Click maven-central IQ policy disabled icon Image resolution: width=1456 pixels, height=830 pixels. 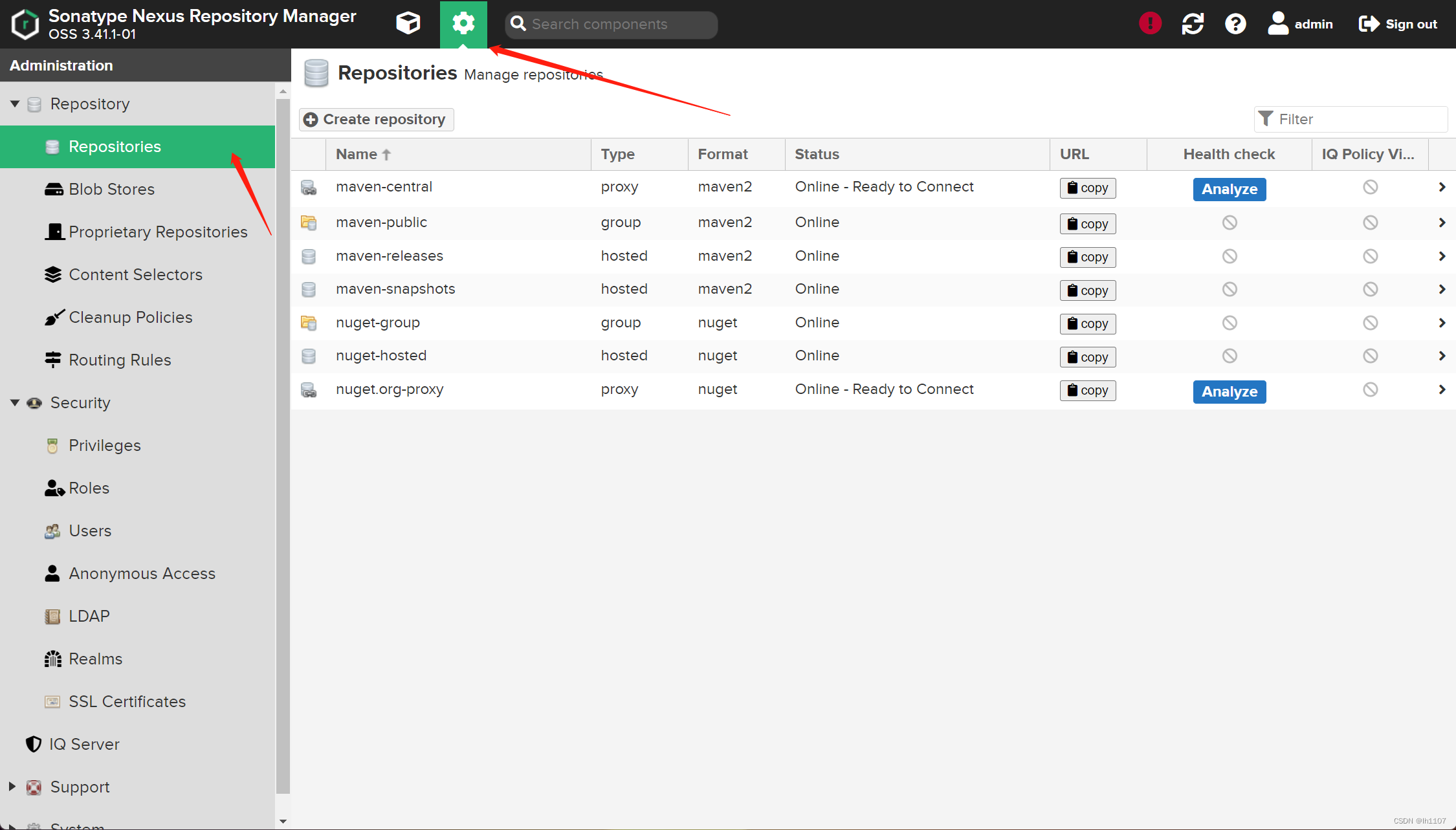[1370, 187]
